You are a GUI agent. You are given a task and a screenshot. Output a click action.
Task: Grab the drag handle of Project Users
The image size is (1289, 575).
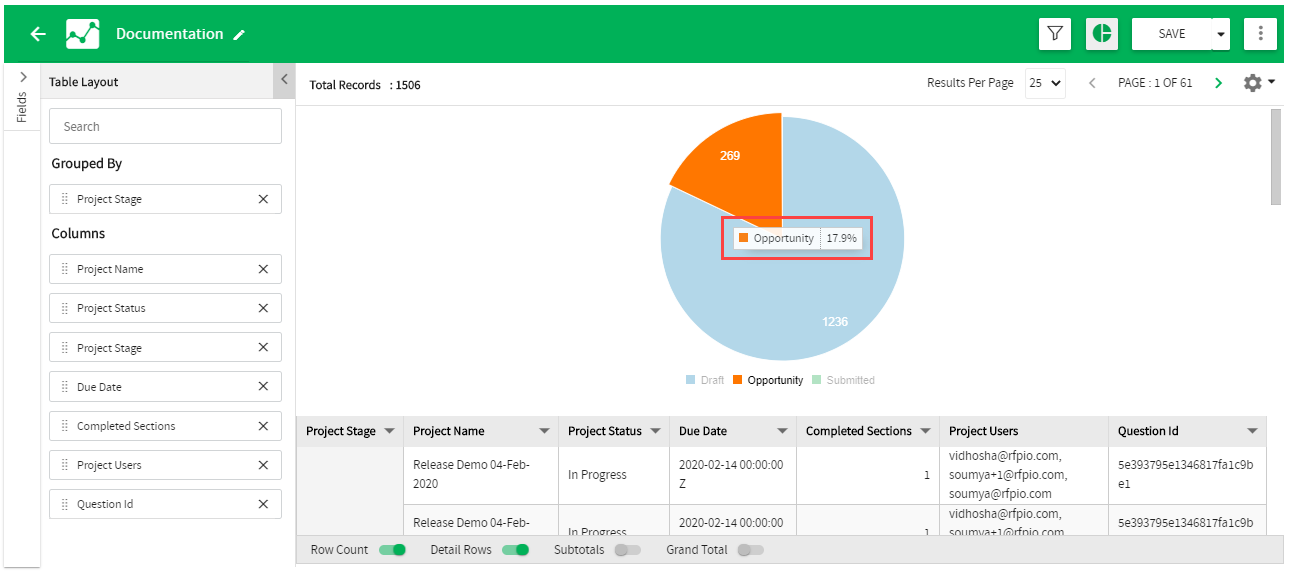[x=65, y=465]
